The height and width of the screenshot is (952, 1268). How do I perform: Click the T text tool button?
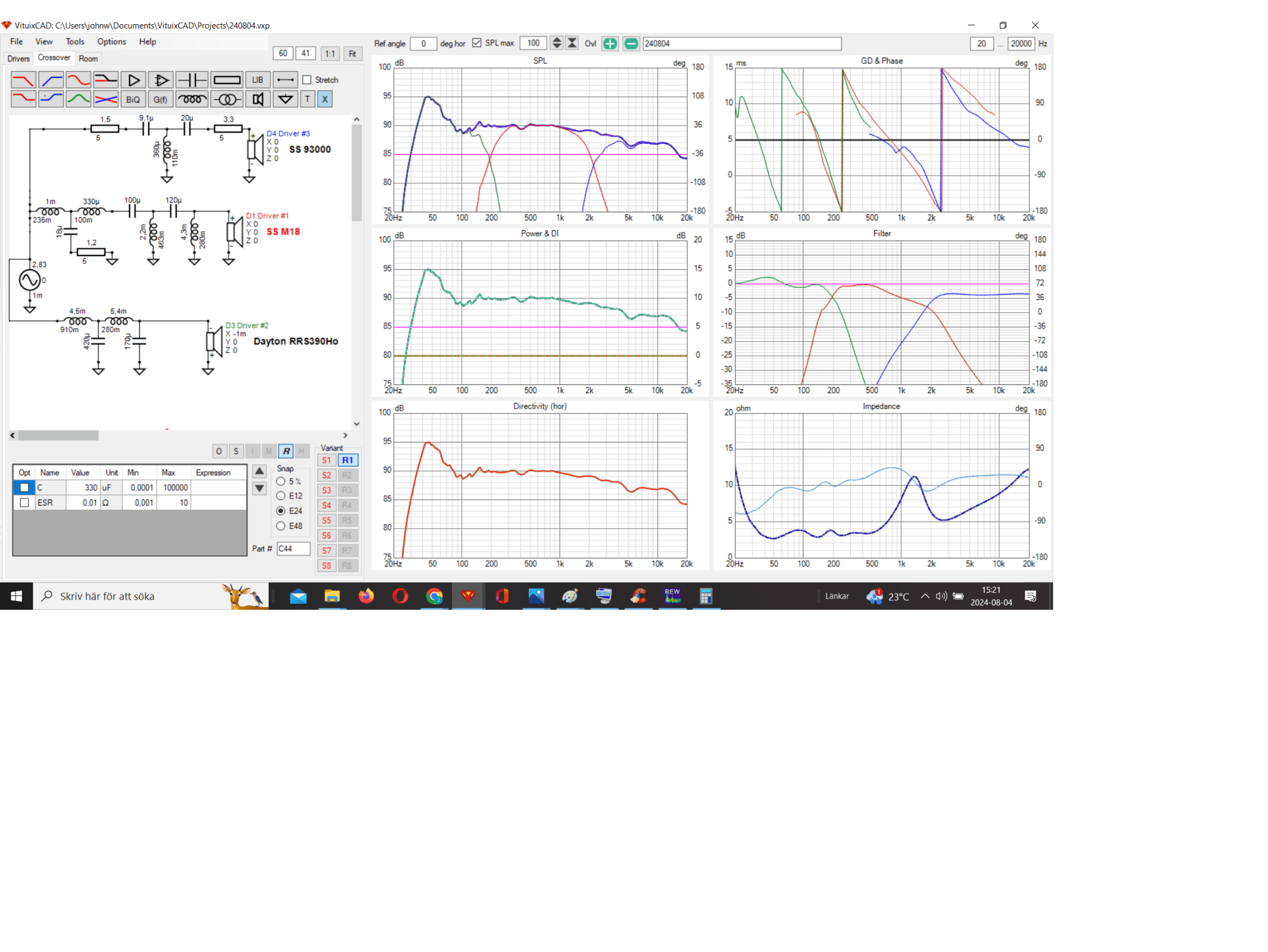(308, 99)
